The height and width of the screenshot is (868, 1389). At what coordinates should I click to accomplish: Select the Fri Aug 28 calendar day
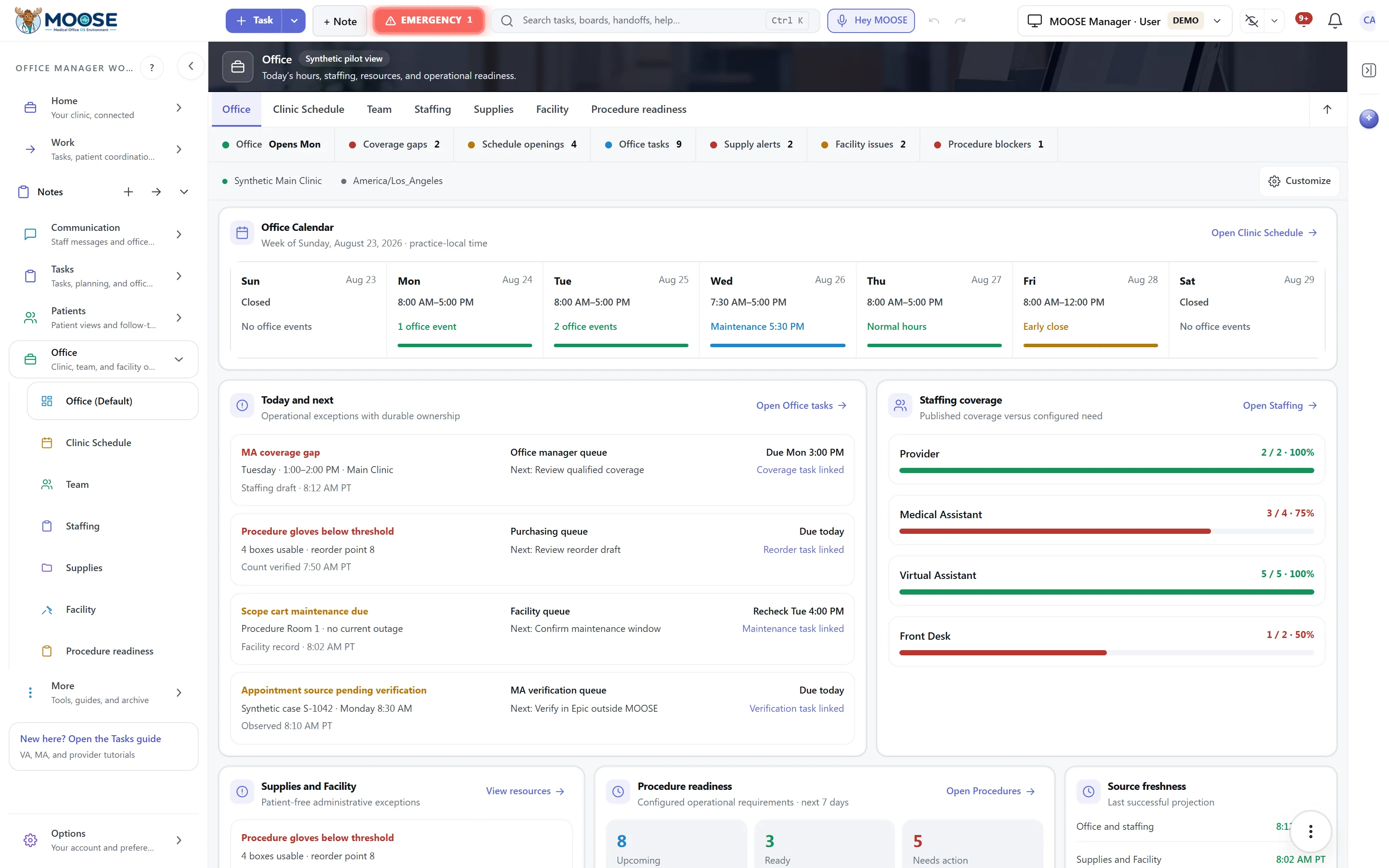click(x=1090, y=310)
